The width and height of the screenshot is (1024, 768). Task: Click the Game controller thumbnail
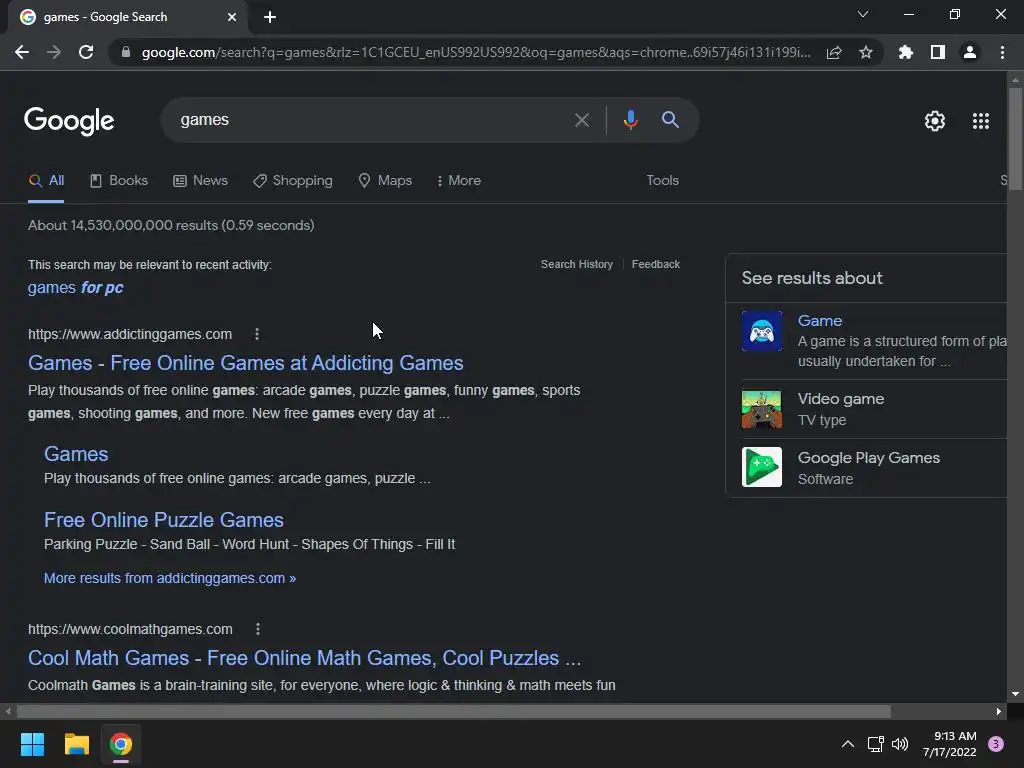click(761, 331)
